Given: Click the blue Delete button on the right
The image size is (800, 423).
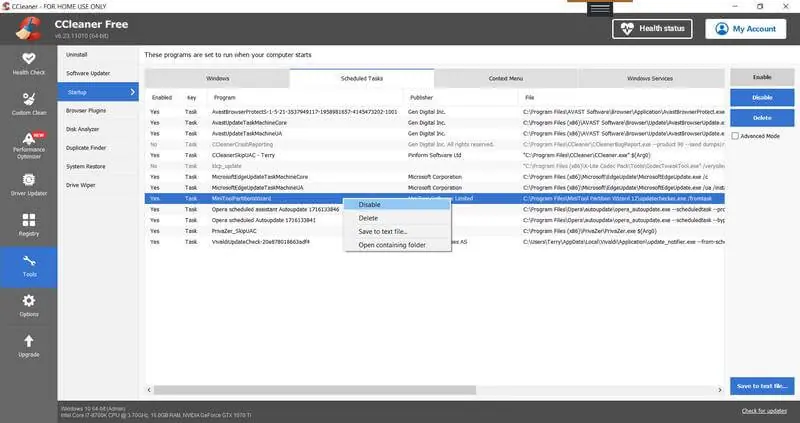Looking at the screenshot, I should coord(762,118).
